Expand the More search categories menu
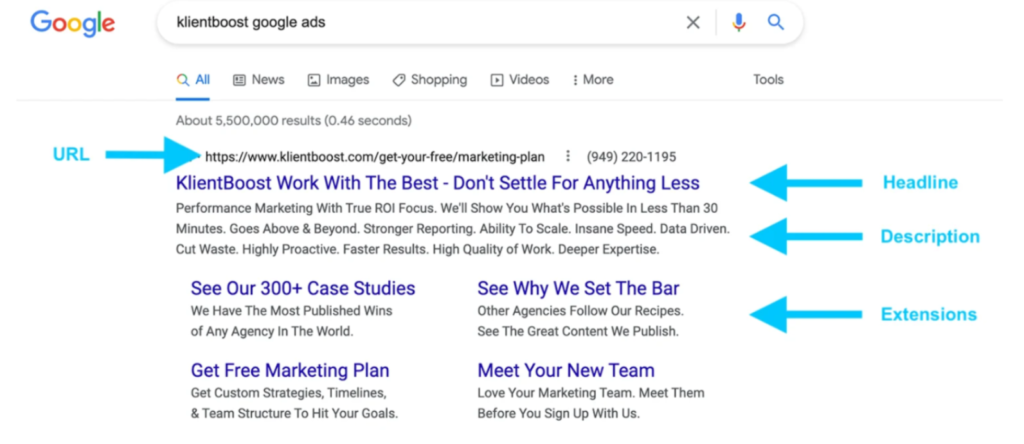Screen dimensions: 1024x444 point(593,80)
